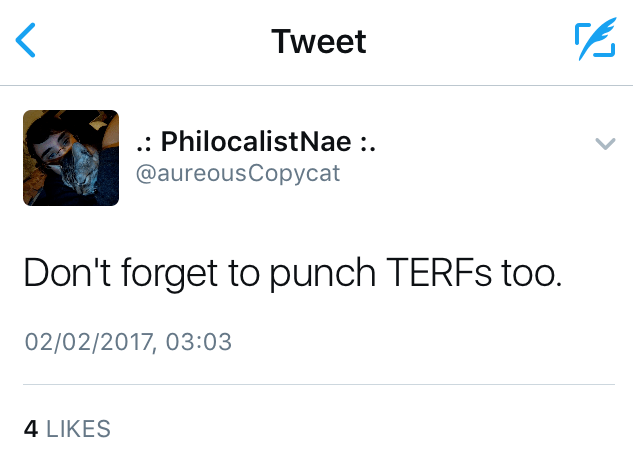Click the "02/02/2017" date of the tweet
Screen dimensions: 633x468
[x=89, y=342]
